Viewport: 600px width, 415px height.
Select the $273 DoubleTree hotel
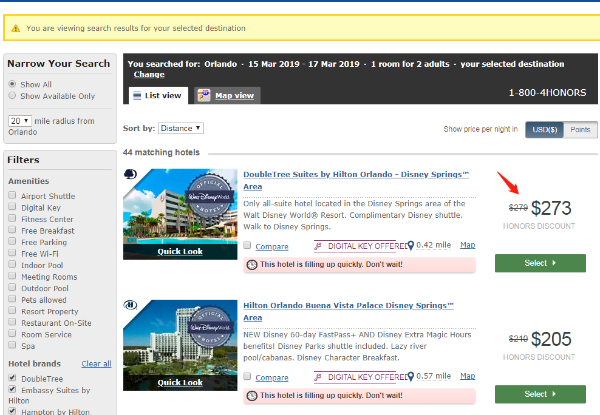(x=540, y=263)
